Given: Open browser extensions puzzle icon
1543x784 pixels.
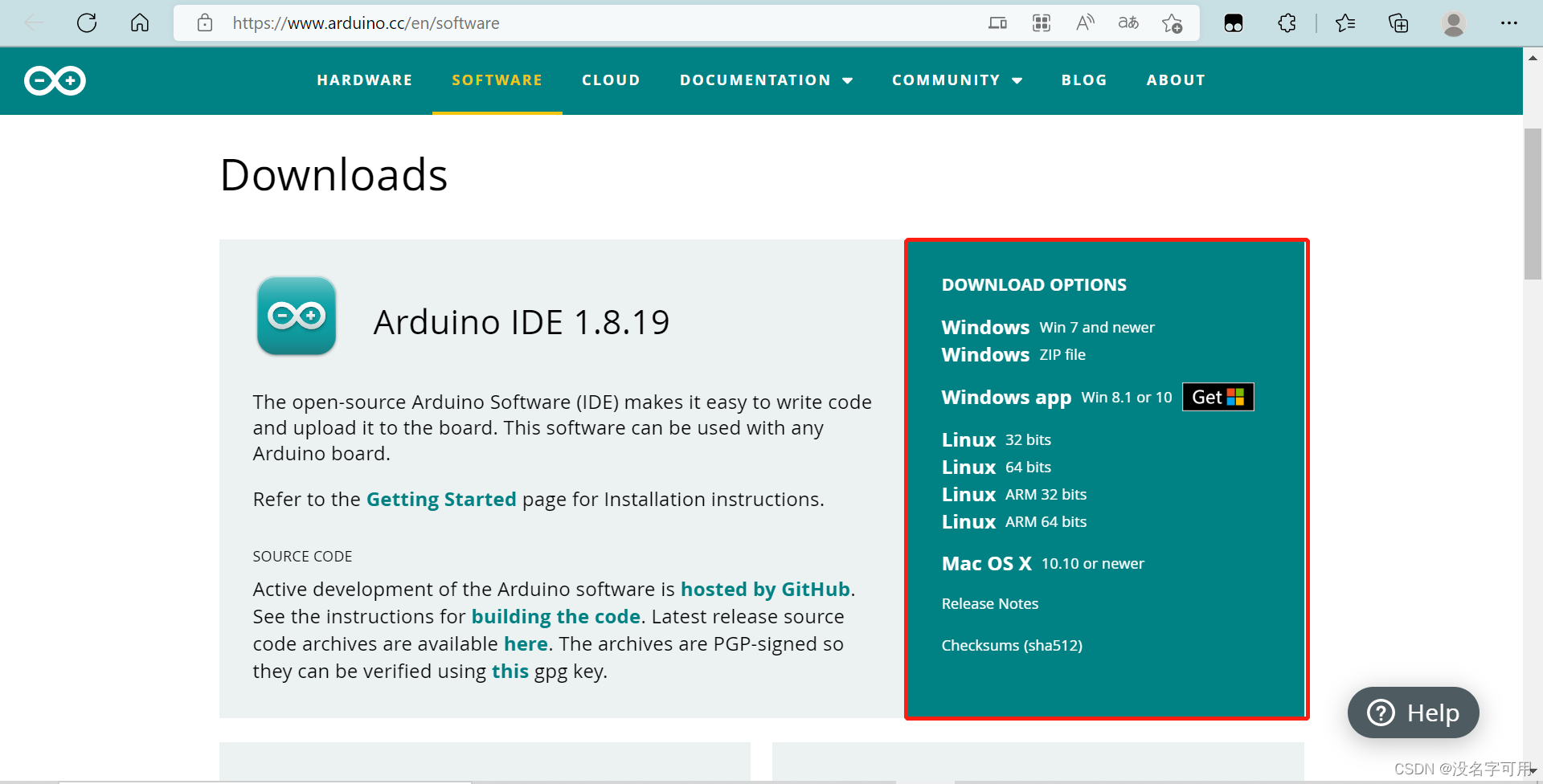Looking at the screenshot, I should point(1287,23).
